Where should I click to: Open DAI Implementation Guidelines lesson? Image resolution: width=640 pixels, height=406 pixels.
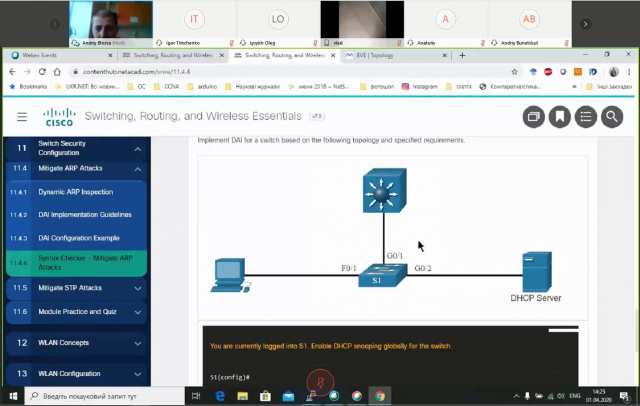[x=84, y=215]
